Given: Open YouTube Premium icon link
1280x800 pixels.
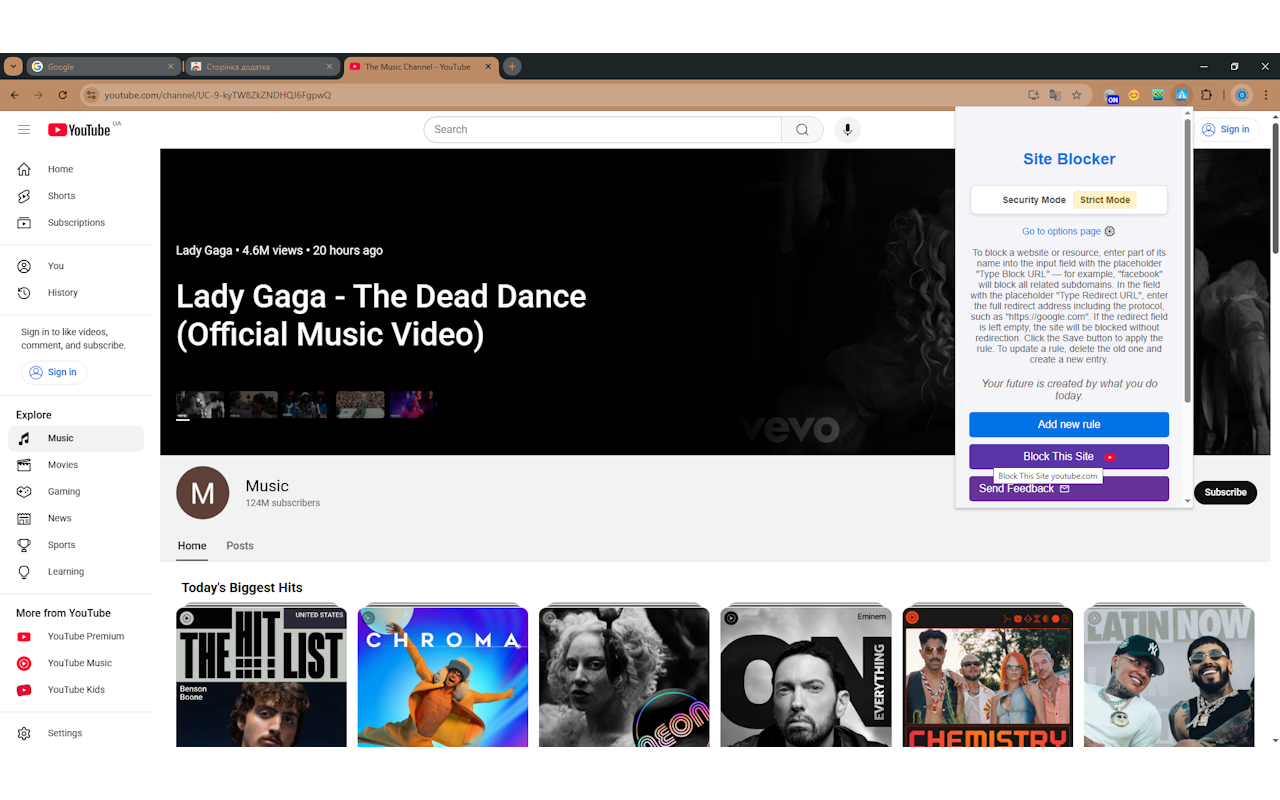Looking at the screenshot, I should click(x=25, y=636).
